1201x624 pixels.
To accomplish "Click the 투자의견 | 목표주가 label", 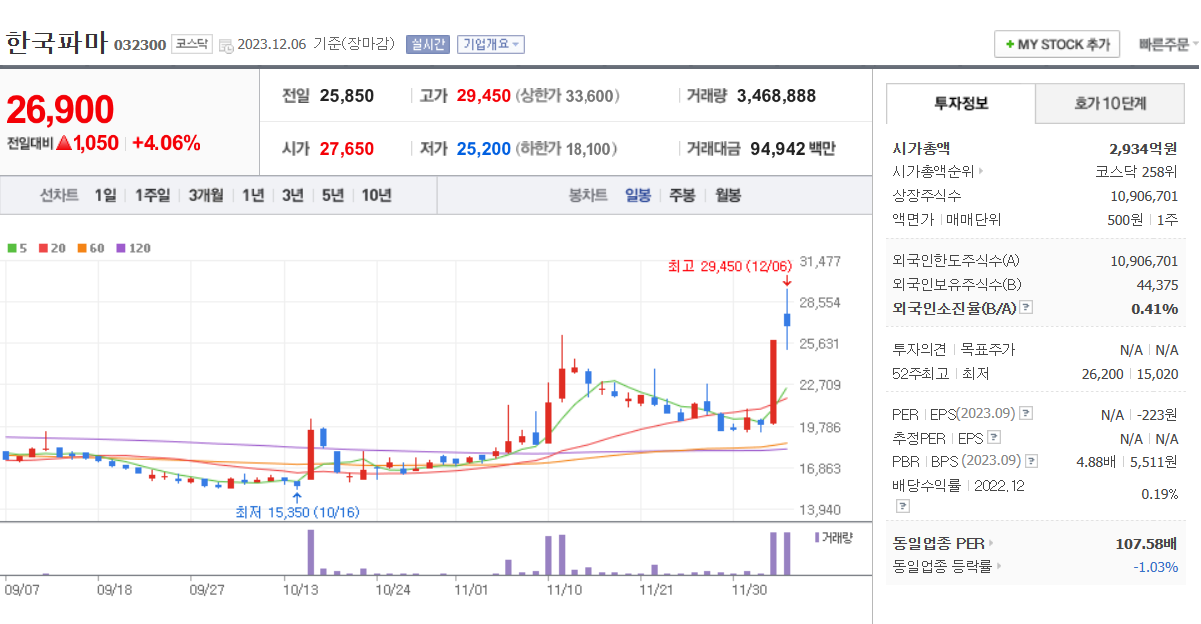I will click(953, 350).
